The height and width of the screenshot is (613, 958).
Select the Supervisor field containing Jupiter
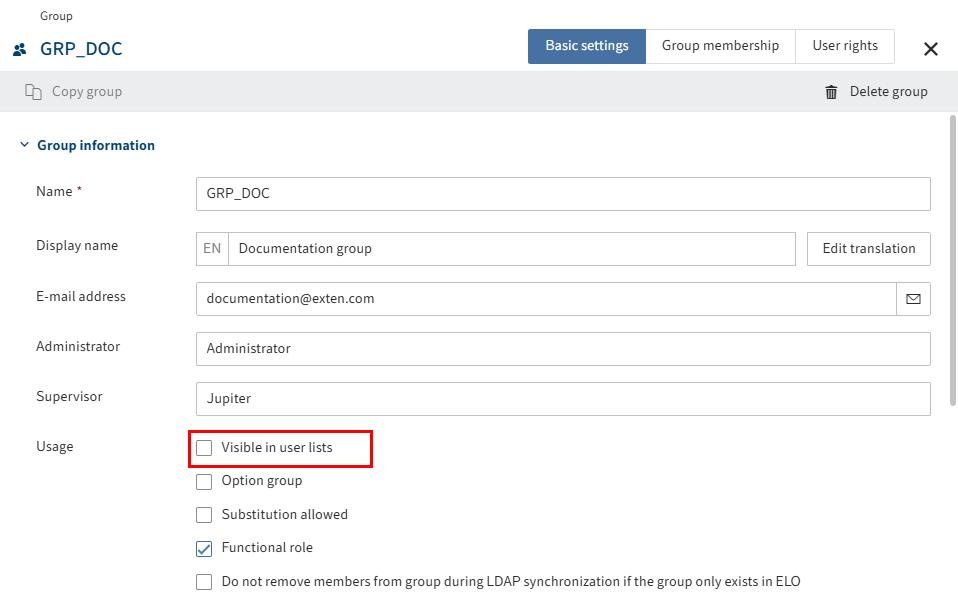[x=562, y=398]
